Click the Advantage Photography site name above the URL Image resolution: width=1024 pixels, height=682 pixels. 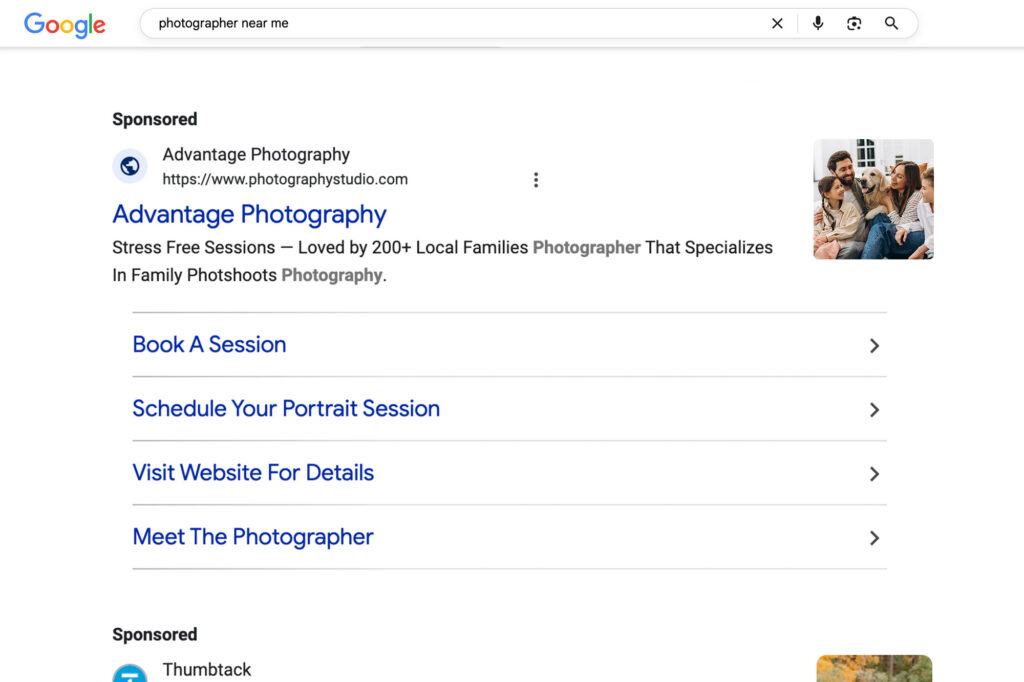(256, 154)
